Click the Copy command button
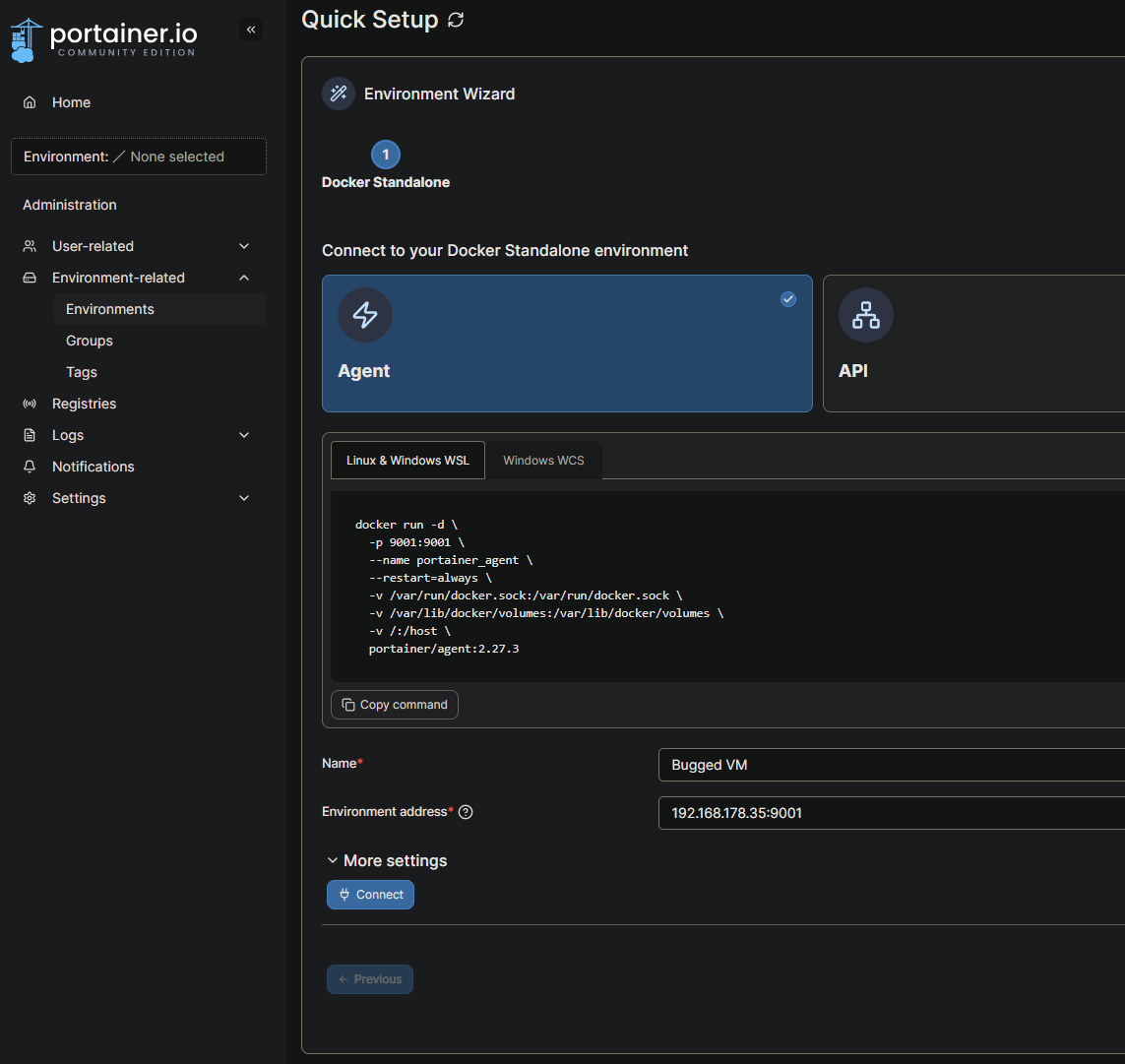Viewport: 1125px width, 1064px height. pyautogui.click(x=395, y=705)
